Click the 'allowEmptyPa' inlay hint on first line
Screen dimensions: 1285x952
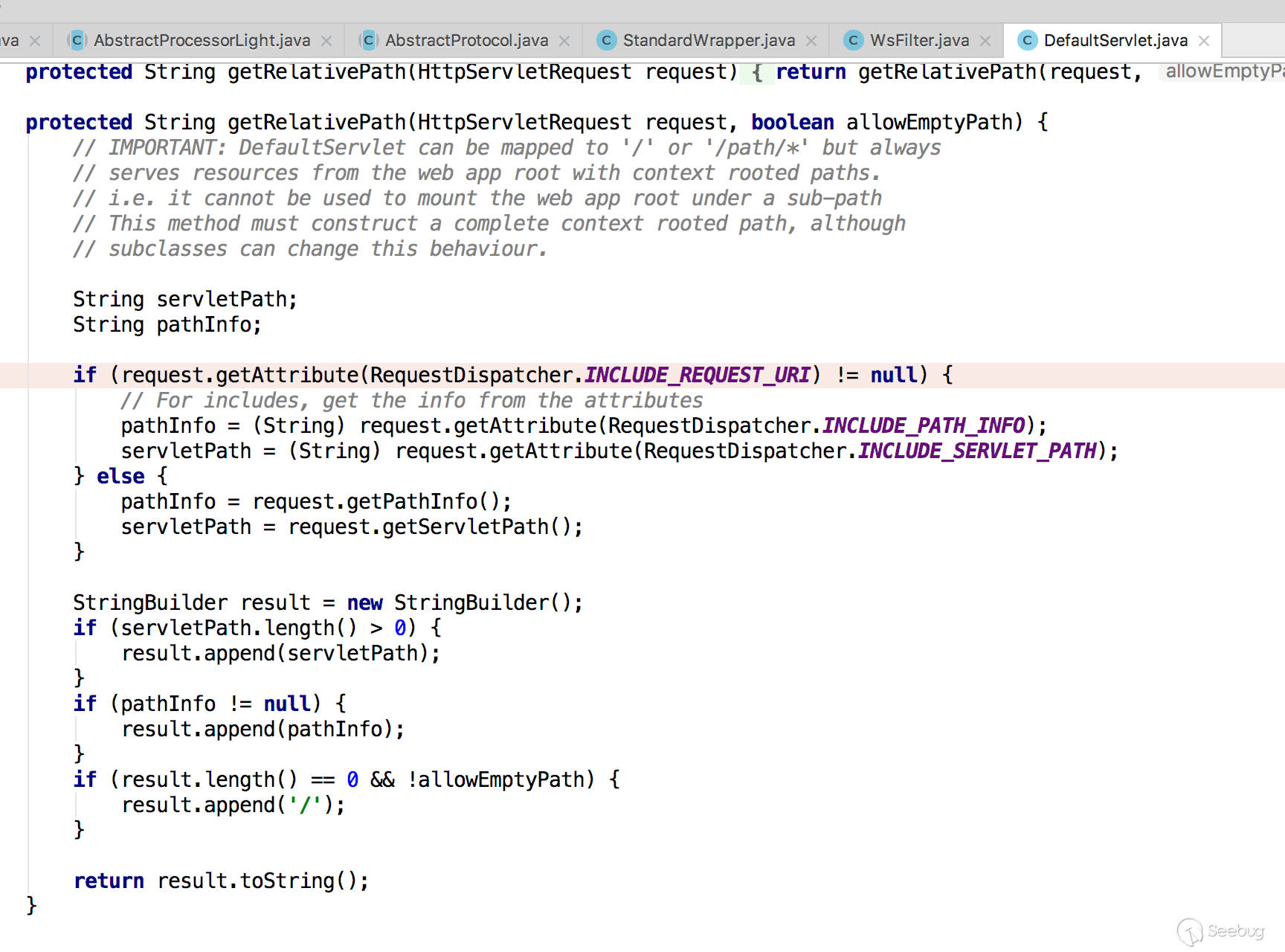coord(1223,71)
